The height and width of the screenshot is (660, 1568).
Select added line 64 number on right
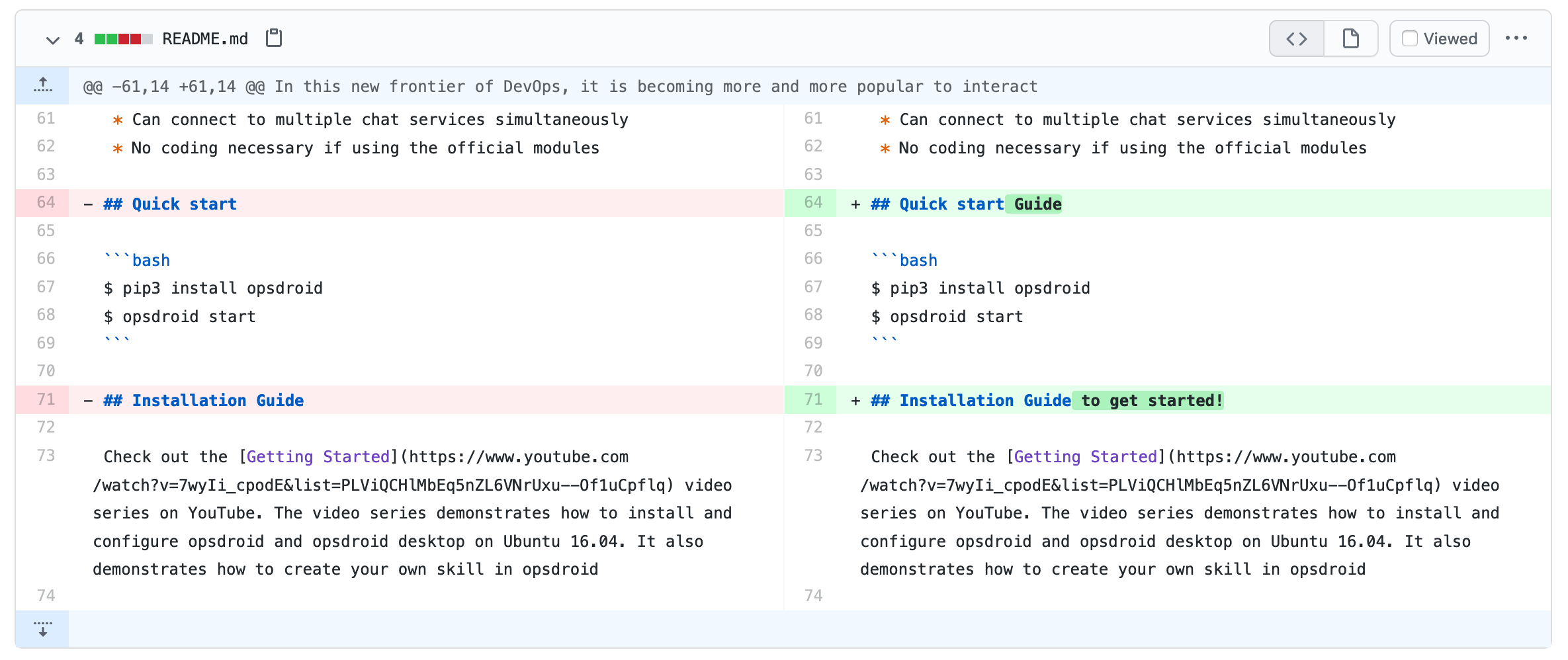pyautogui.click(x=812, y=203)
